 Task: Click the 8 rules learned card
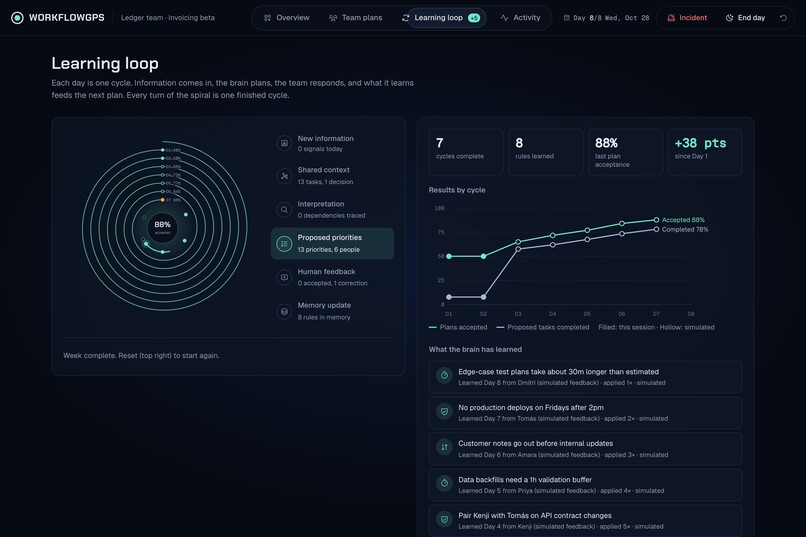click(x=545, y=152)
